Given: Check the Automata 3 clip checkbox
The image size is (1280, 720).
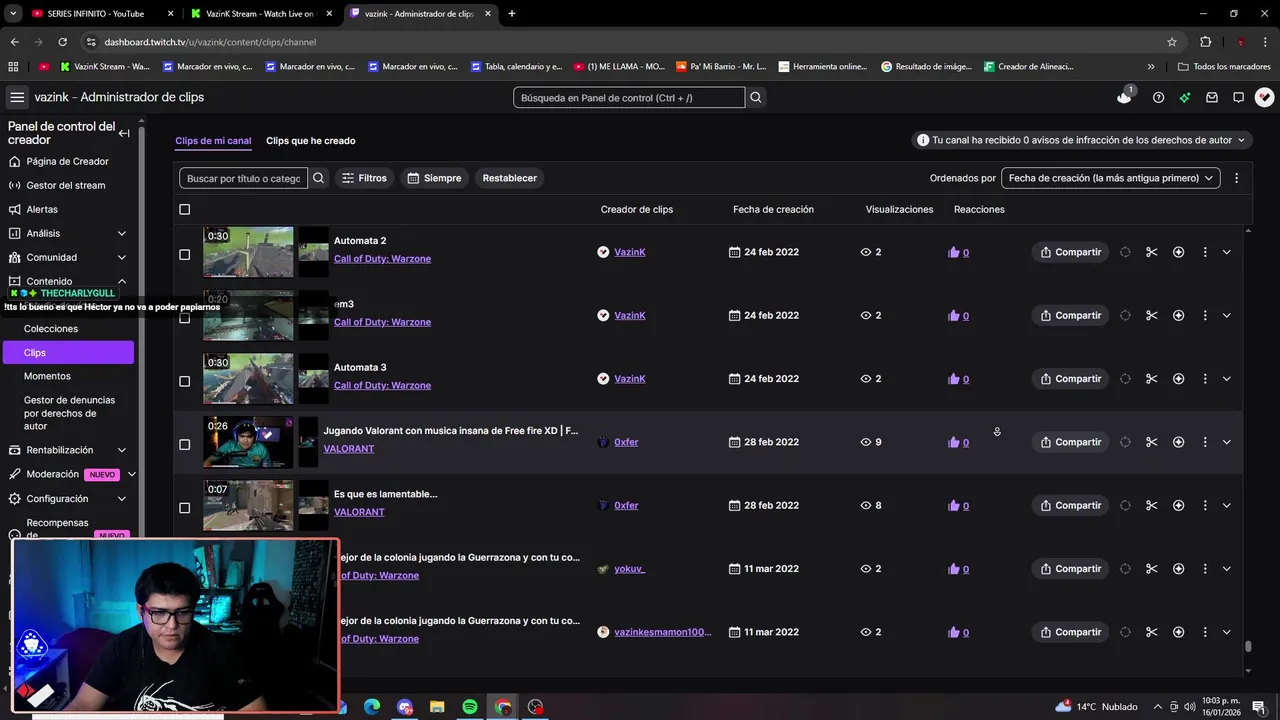Looking at the screenshot, I should (x=184, y=381).
